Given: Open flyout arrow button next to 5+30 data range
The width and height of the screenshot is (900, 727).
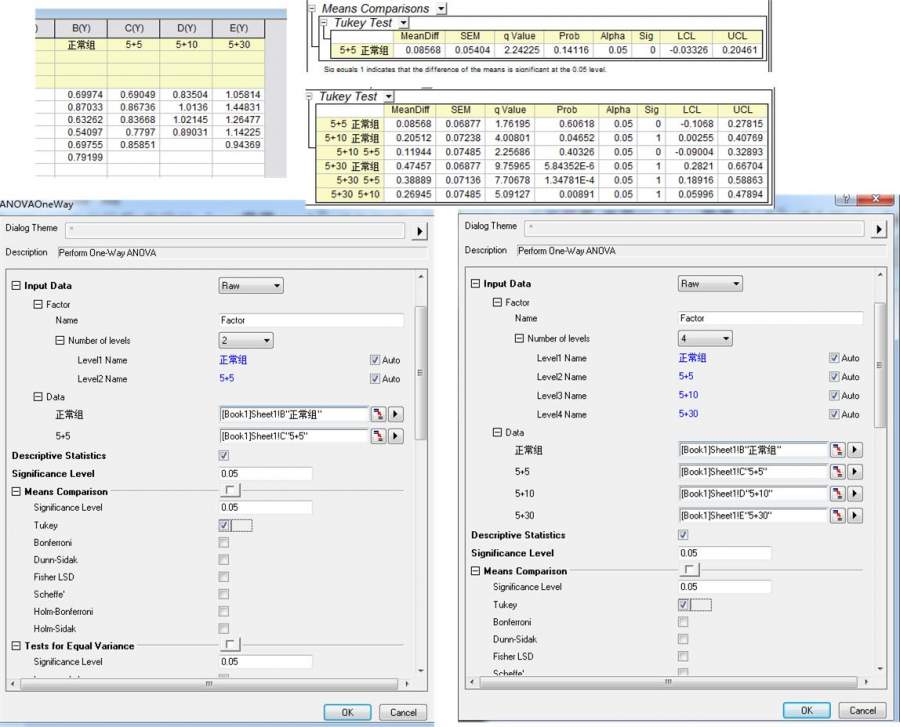Looking at the screenshot, I should 855,516.
